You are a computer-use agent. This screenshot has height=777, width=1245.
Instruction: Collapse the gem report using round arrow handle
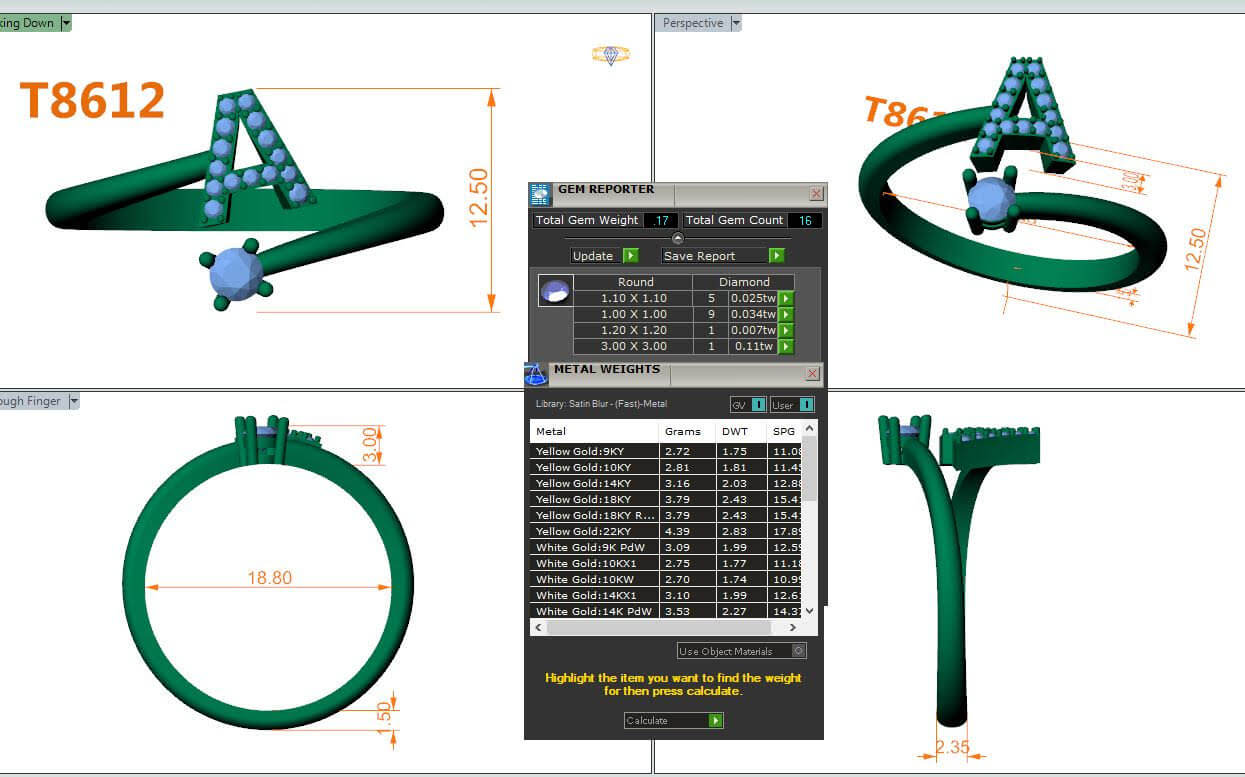(x=678, y=238)
